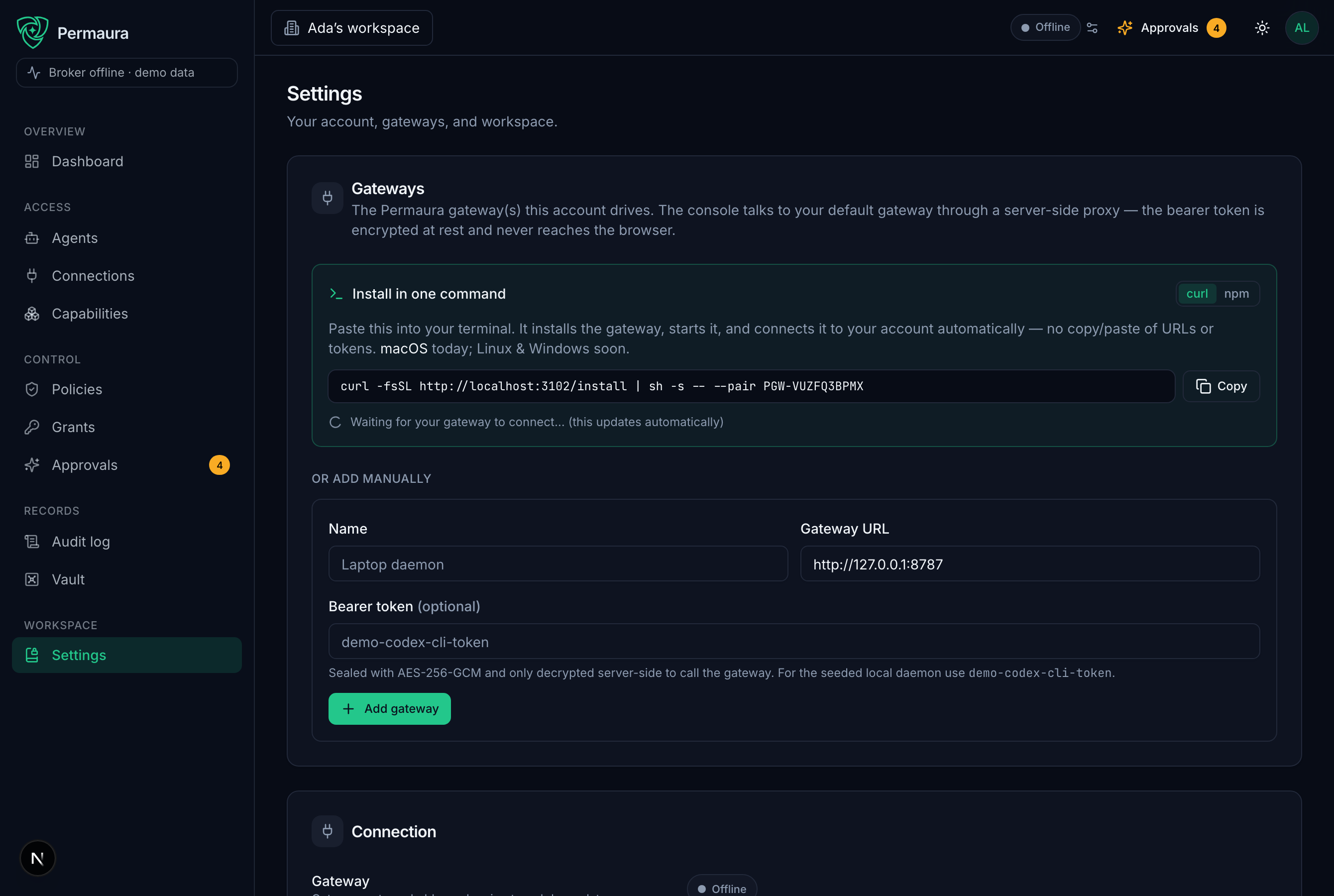Image resolution: width=1334 pixels, height=896 pixels.
Task: Click the workspace building icon
Action: 292,28
